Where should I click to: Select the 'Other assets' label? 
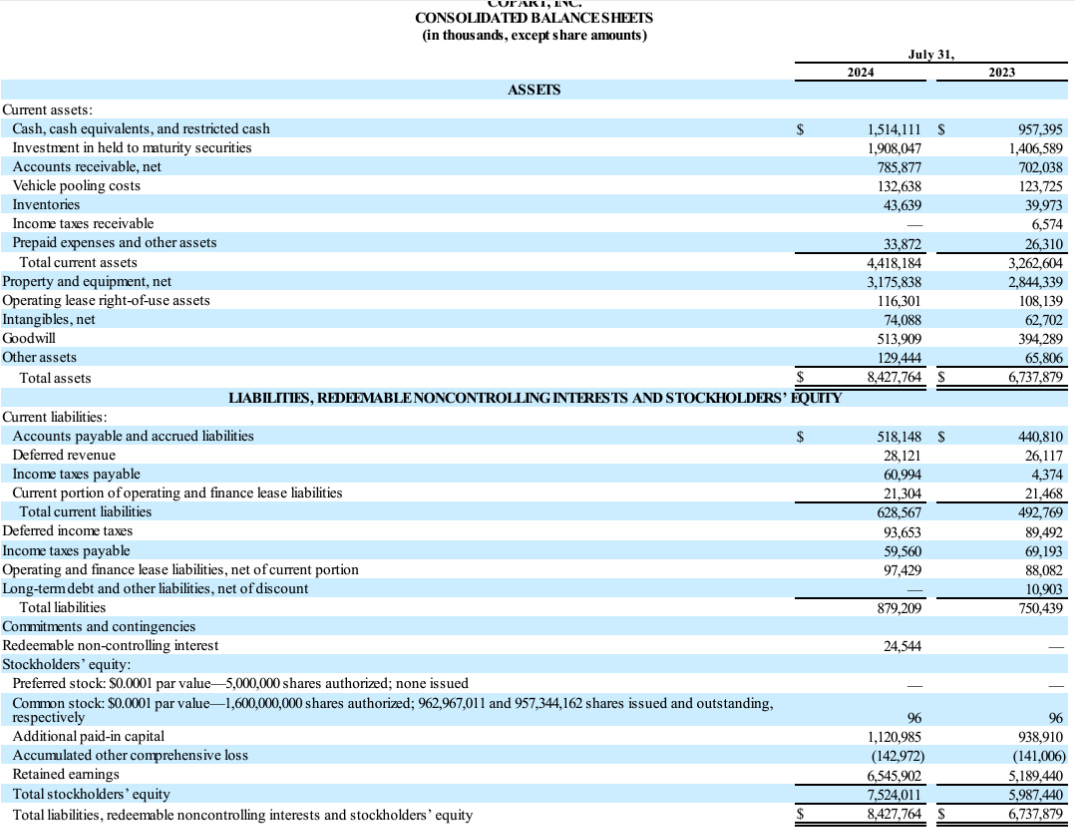click(x=39, y=357)
